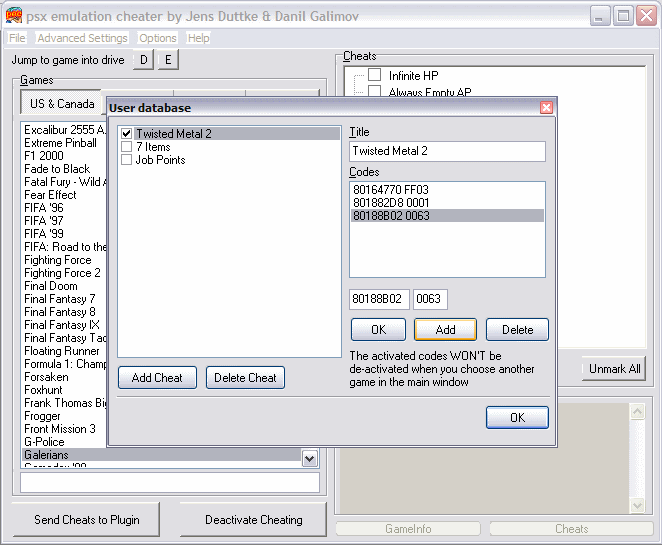Click the search box below games list
This screenshot has height=545, width=662.
point(170,482)
